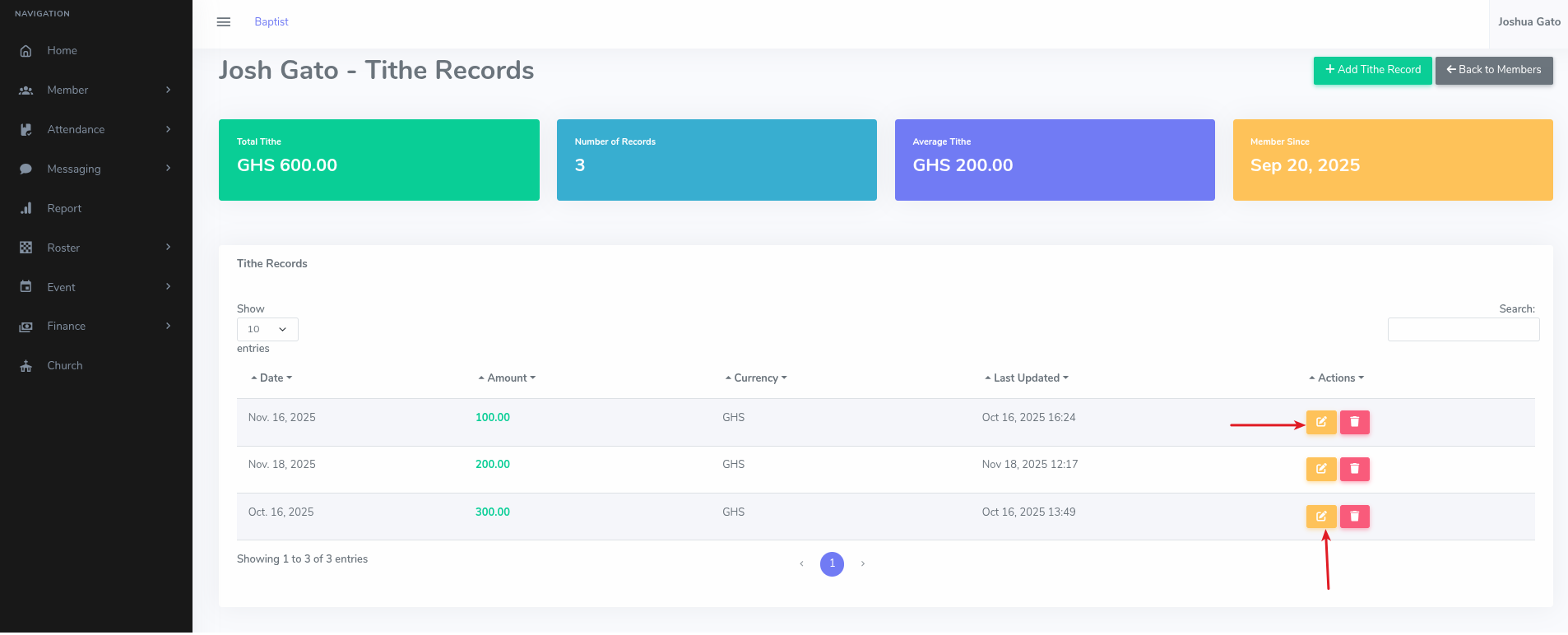The image size is (1568, 635).
Task: Open the show entries dropdown
Action: [267, 329]
